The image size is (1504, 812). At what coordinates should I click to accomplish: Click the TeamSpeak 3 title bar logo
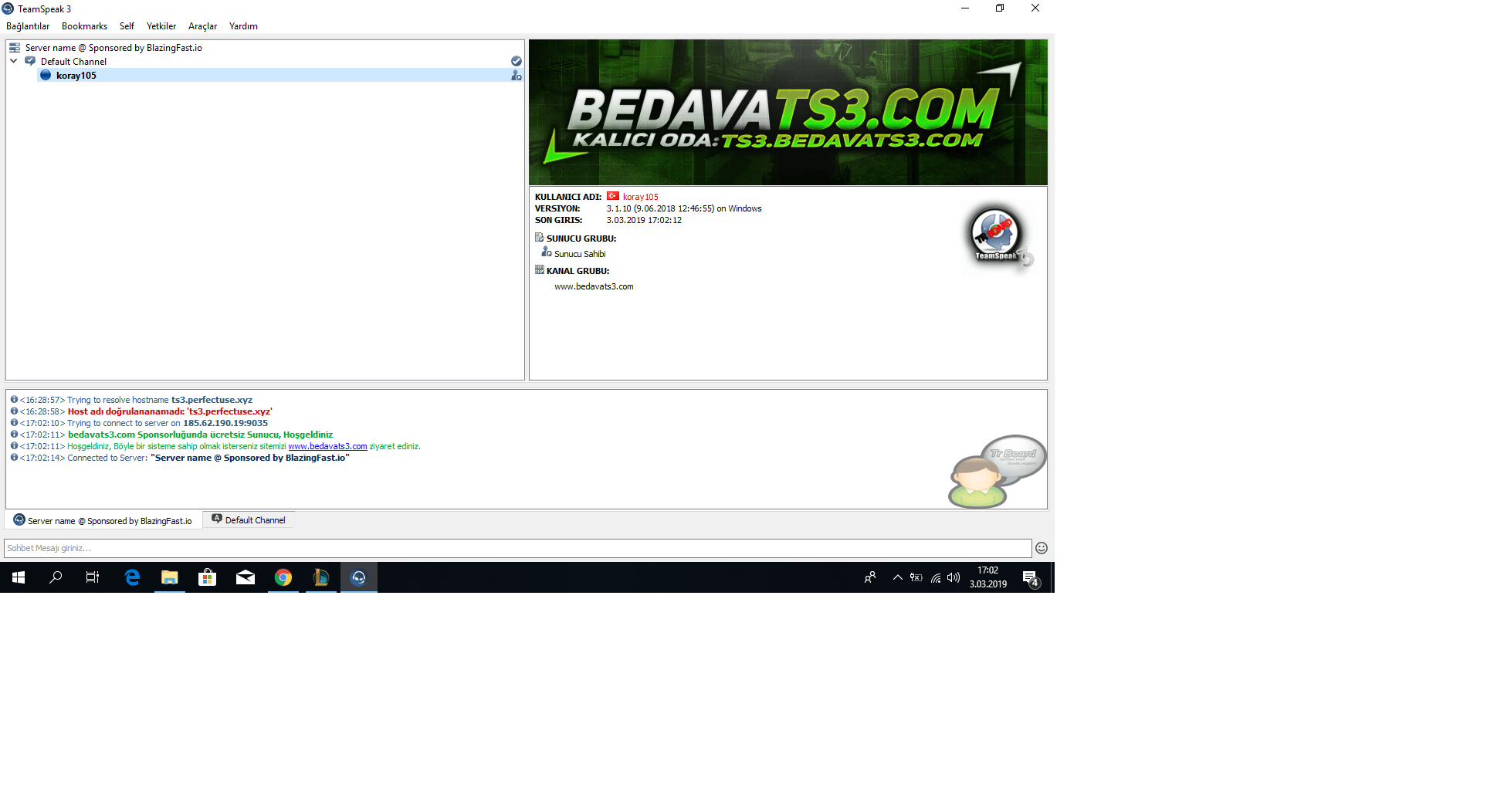(x=8, y=8)
